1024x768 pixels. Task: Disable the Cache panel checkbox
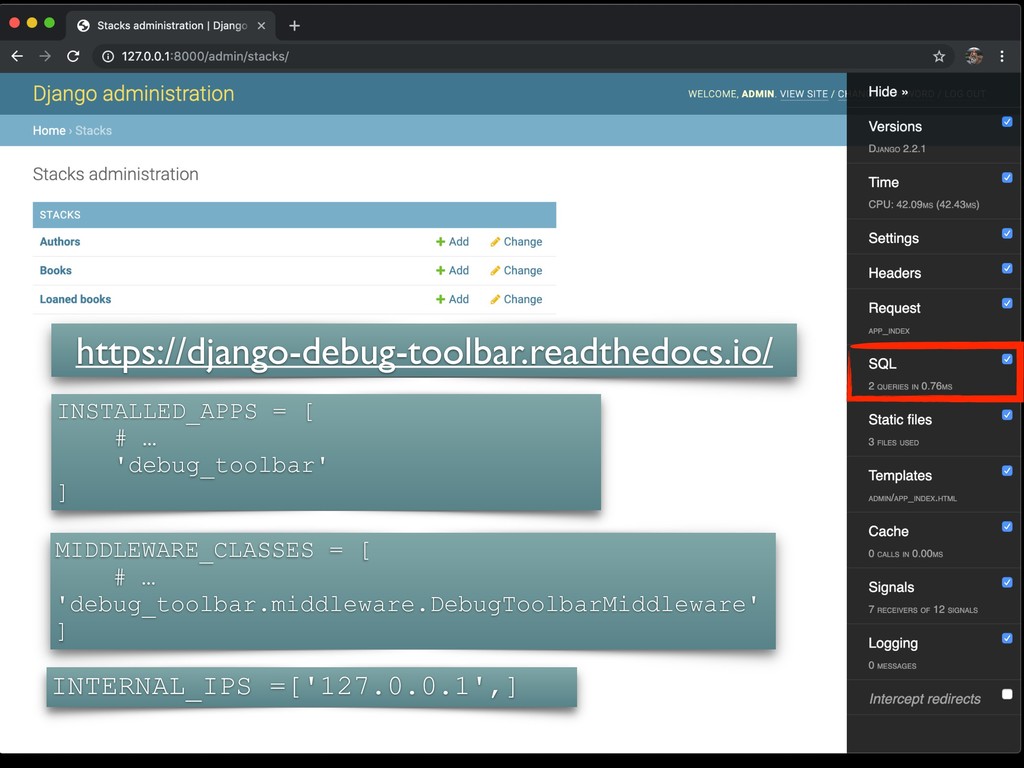click(x=1007, y=526)
